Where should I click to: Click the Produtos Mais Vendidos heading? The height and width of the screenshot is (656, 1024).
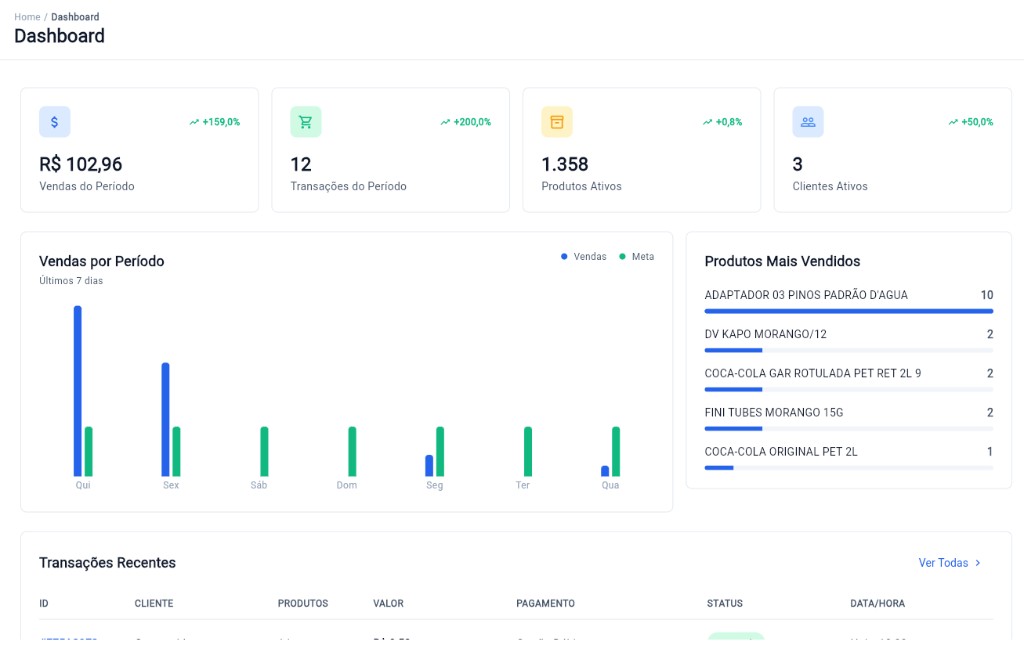click(x=782, y=261)
